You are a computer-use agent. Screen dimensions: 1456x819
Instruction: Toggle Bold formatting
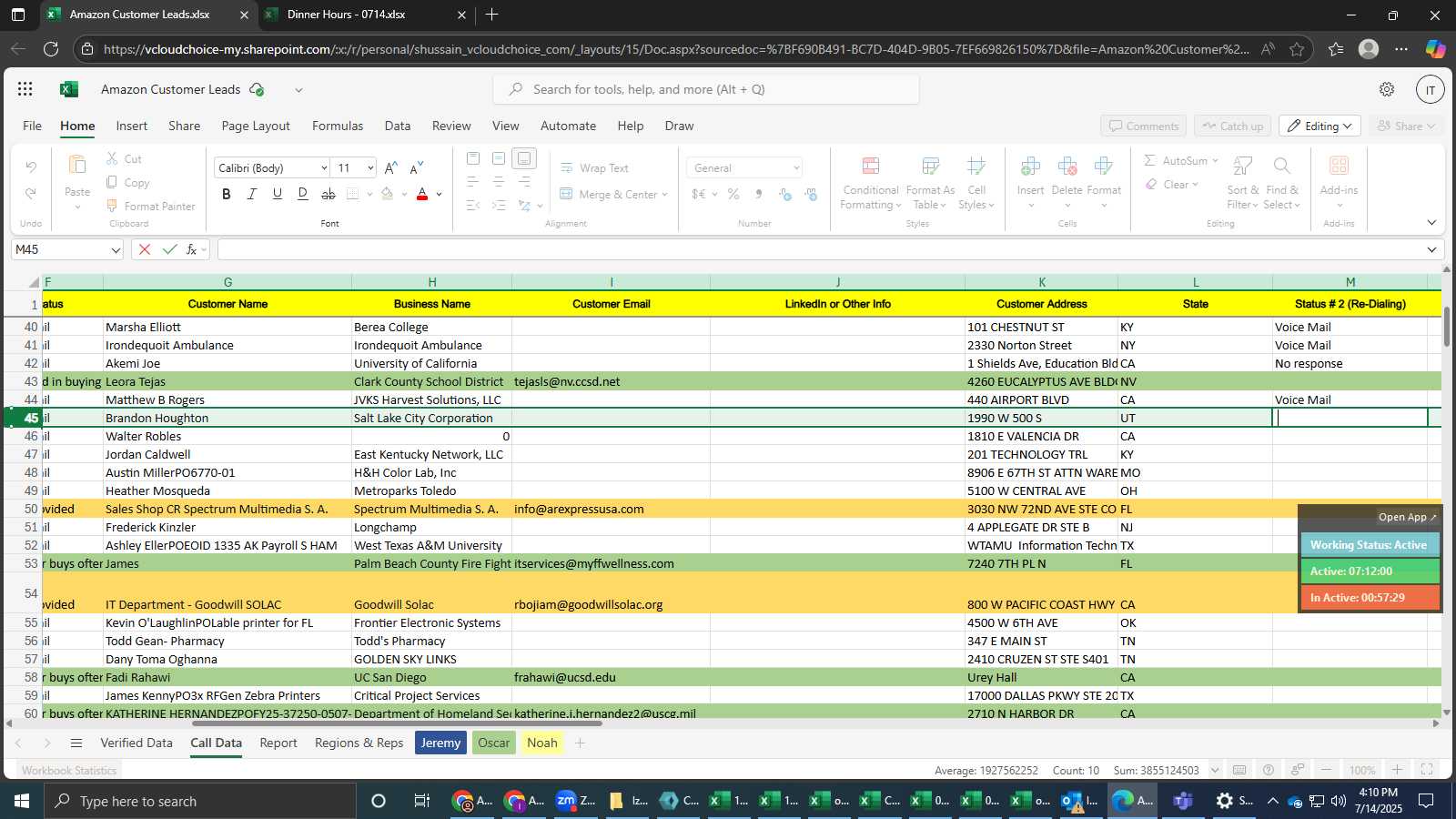[227, 194]
